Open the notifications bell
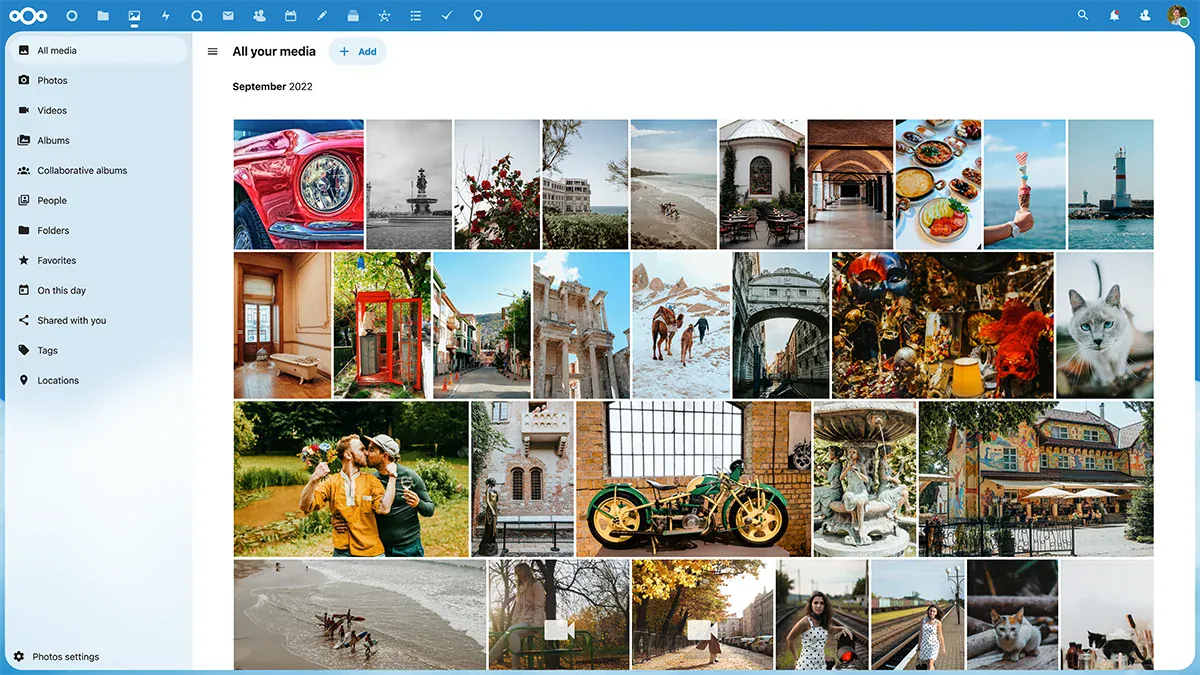1200x675 pixels. click(x=1114, y=15)
